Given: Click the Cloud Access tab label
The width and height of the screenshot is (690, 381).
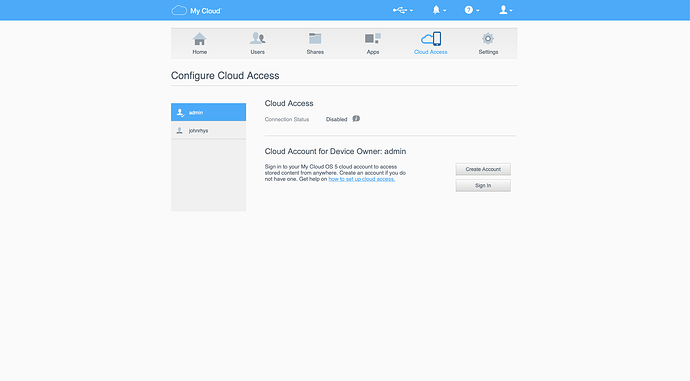Looking at the screenshot, I should pos(430,52).
